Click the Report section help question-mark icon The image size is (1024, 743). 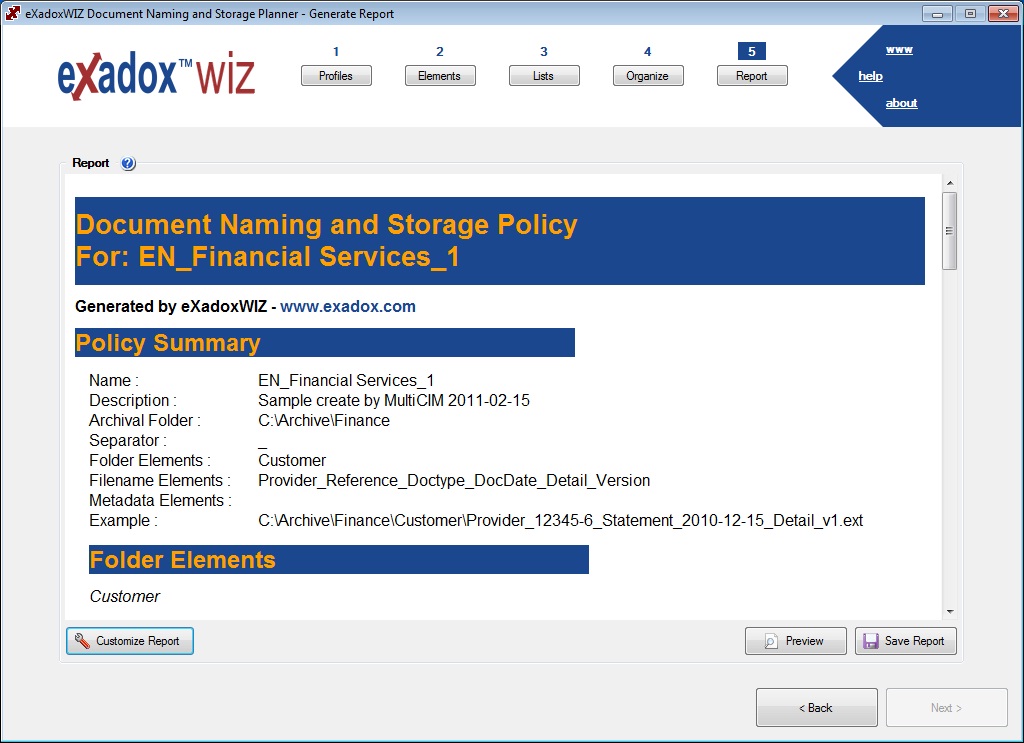[x=128, y=164]
